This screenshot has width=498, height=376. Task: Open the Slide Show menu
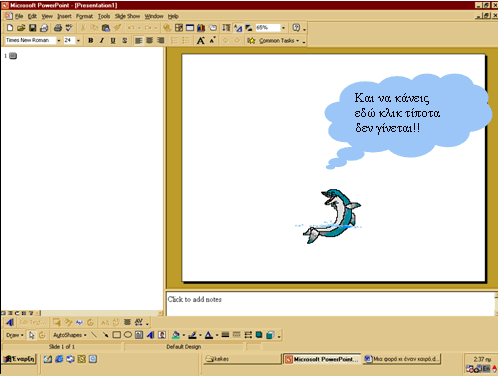127,16
